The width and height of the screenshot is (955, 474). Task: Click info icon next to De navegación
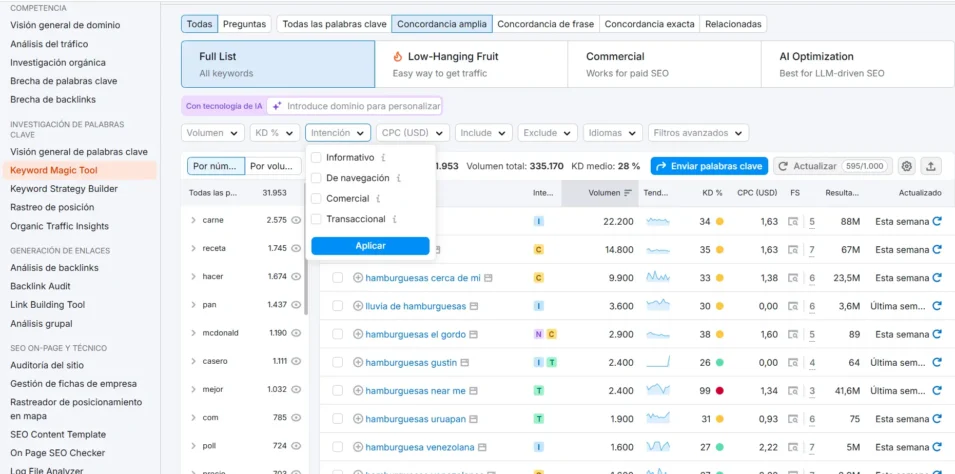coord(398,179)
